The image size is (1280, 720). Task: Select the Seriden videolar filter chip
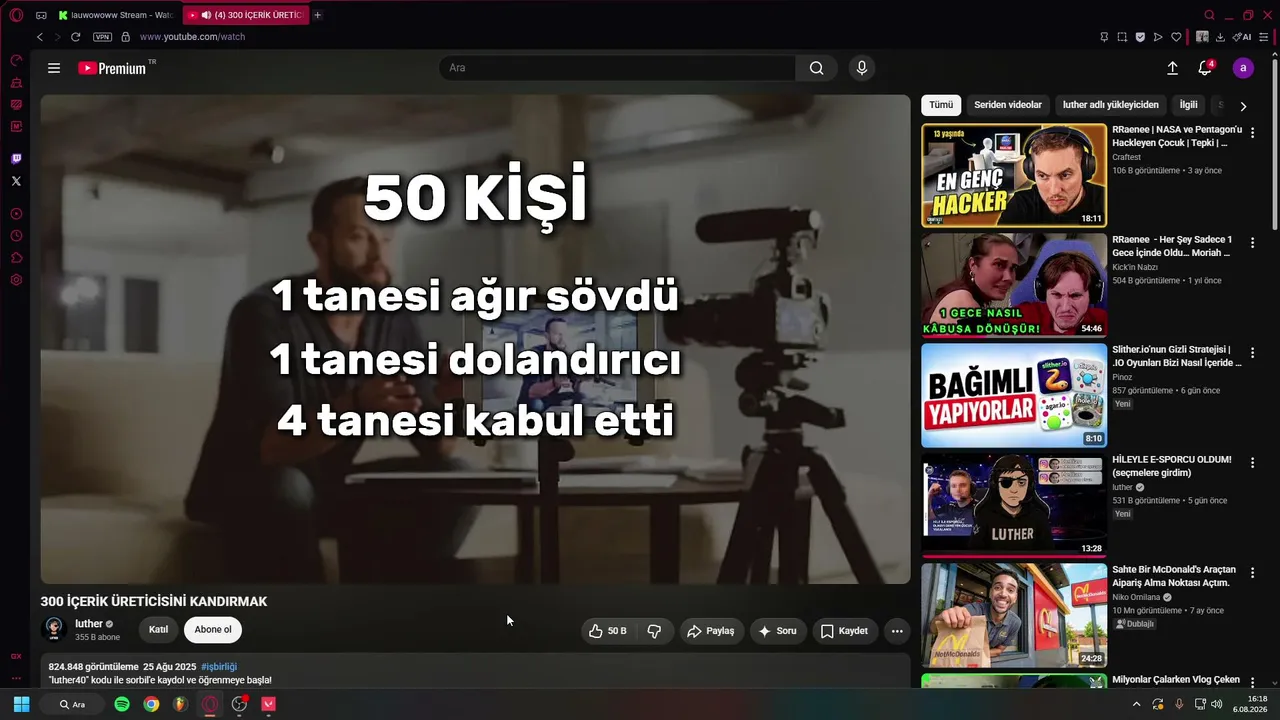1008,105
